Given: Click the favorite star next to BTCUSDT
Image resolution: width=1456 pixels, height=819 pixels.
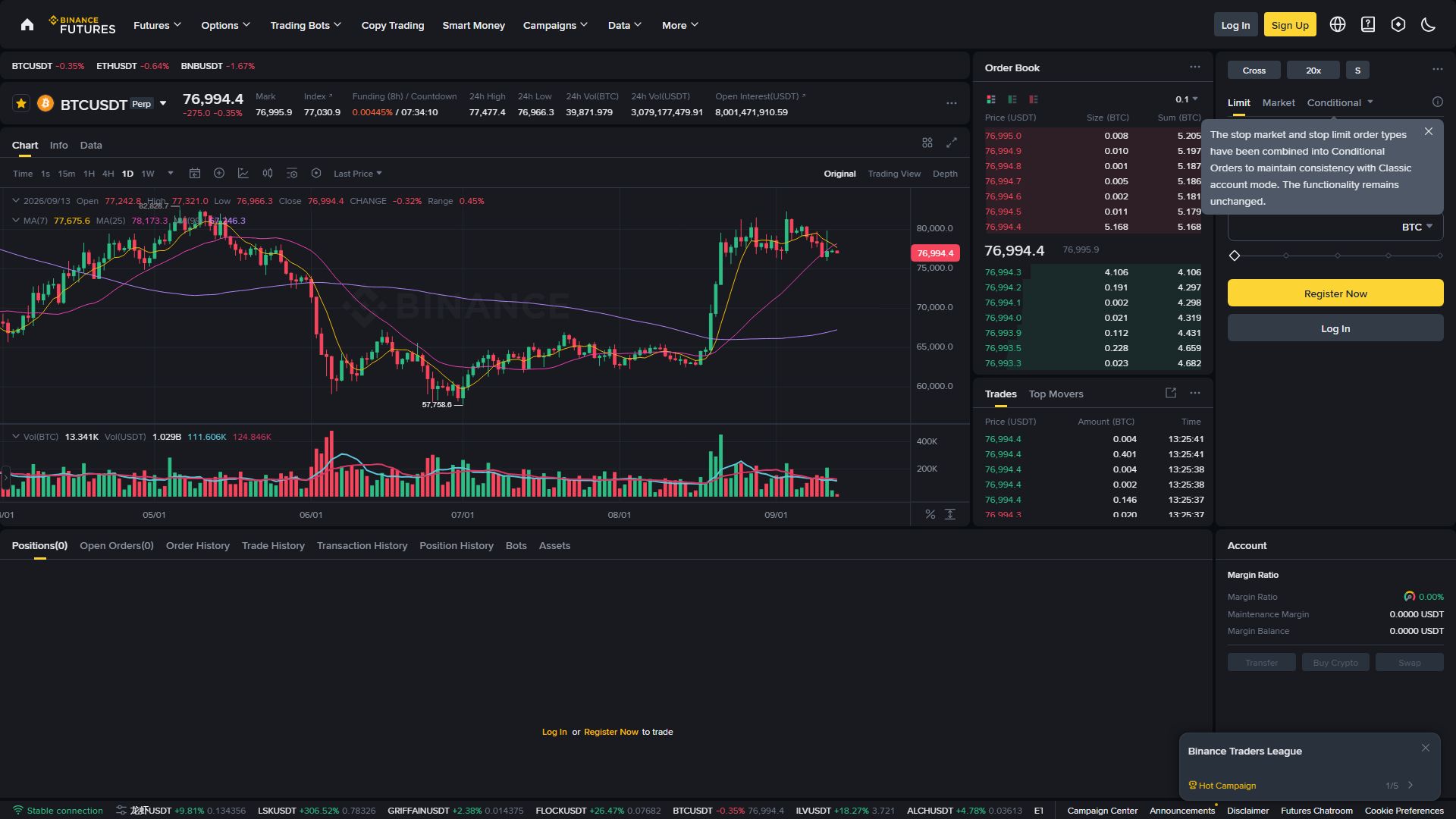Looking at the screenshot, I should click(21, 103).
